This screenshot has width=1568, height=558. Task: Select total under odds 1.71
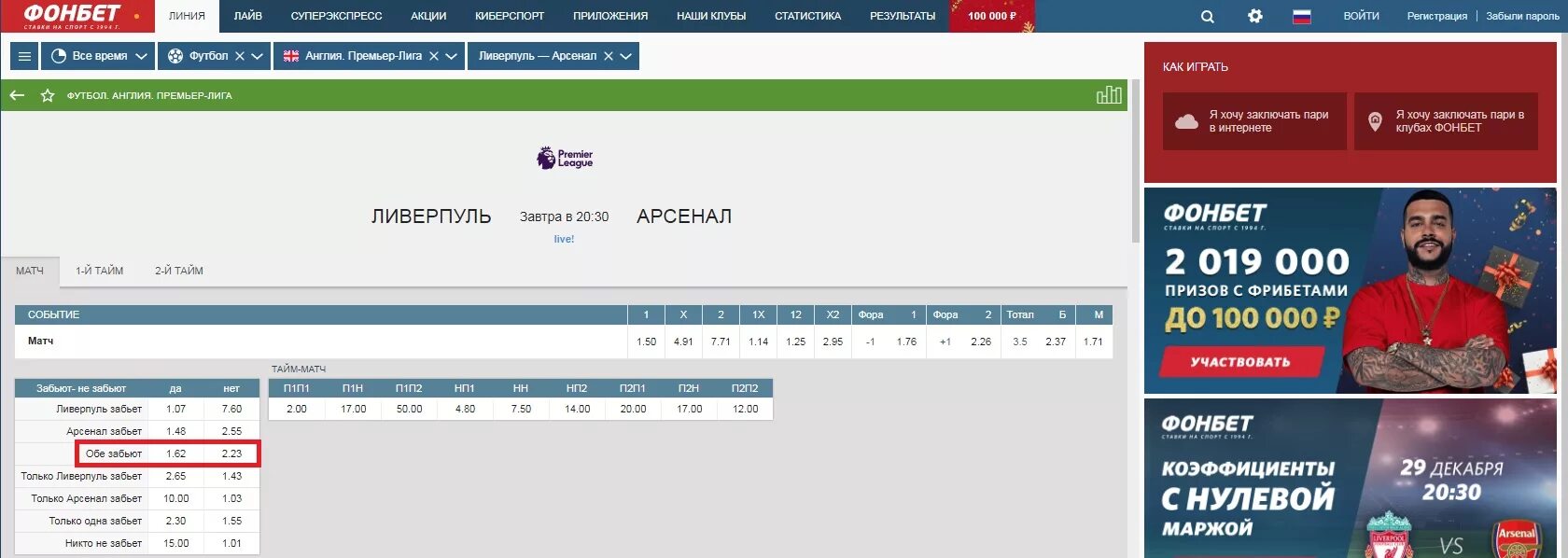coord(1093,342)
